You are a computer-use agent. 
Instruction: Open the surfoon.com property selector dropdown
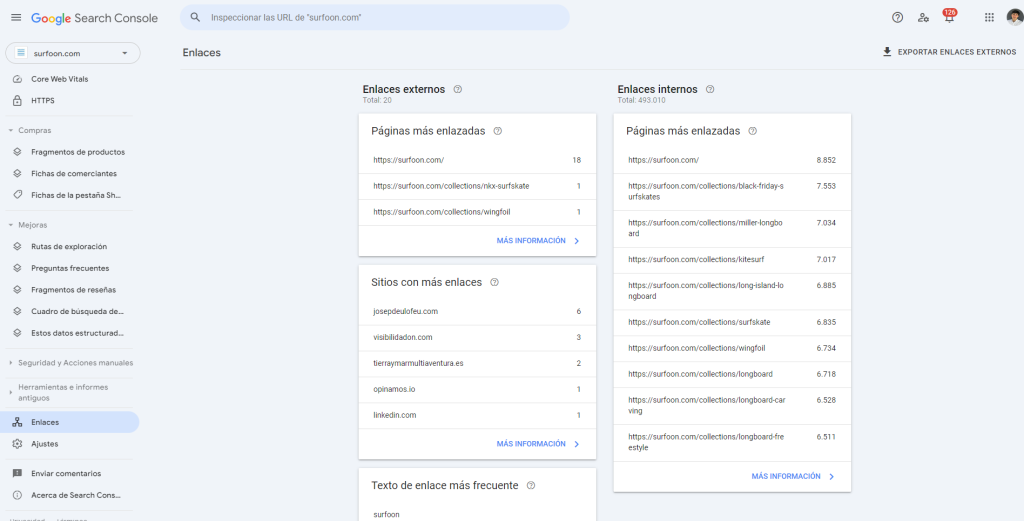[x=73, y=53]
